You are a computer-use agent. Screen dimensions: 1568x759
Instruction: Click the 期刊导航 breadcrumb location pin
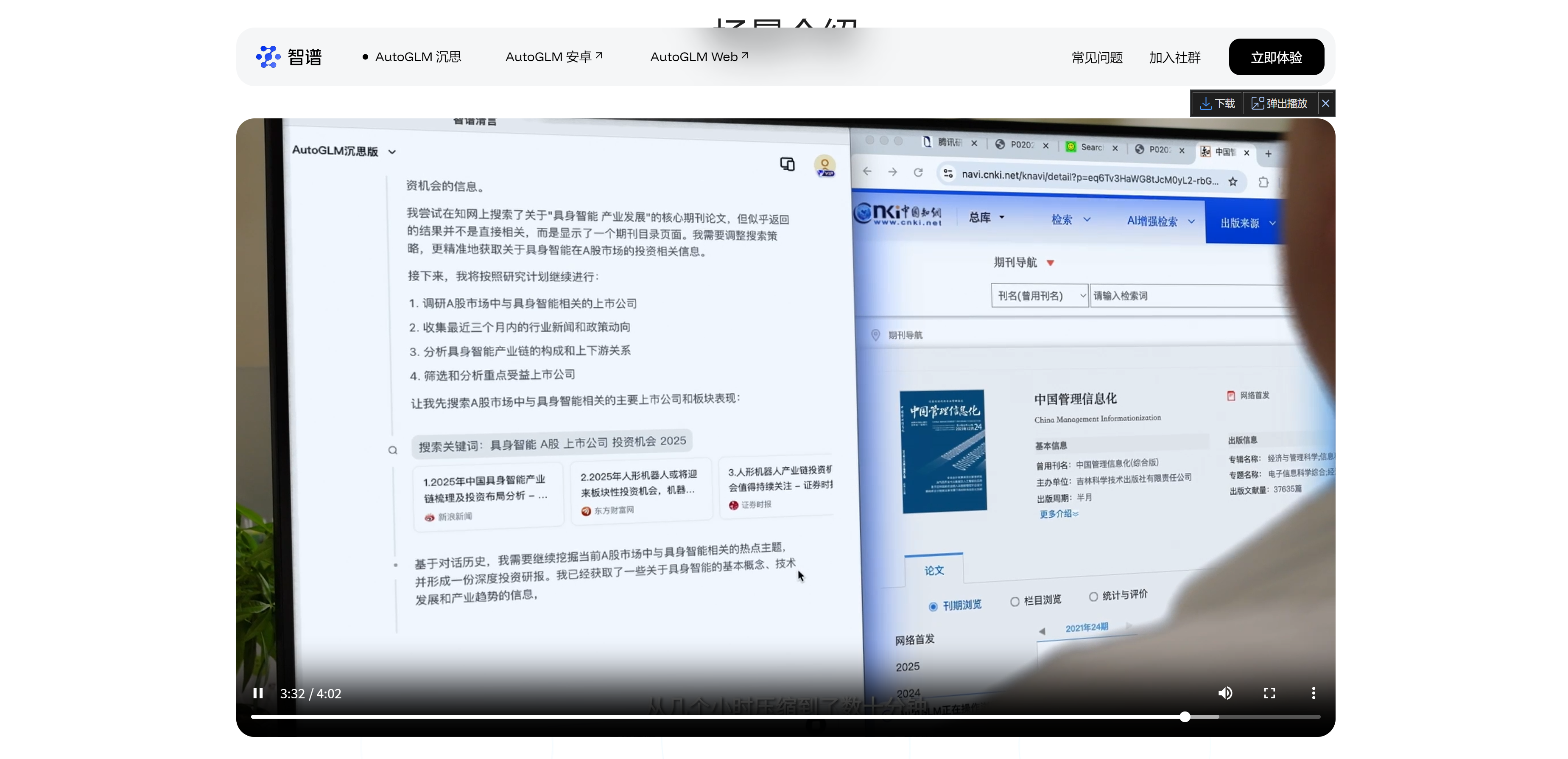[x=875, y=335]
